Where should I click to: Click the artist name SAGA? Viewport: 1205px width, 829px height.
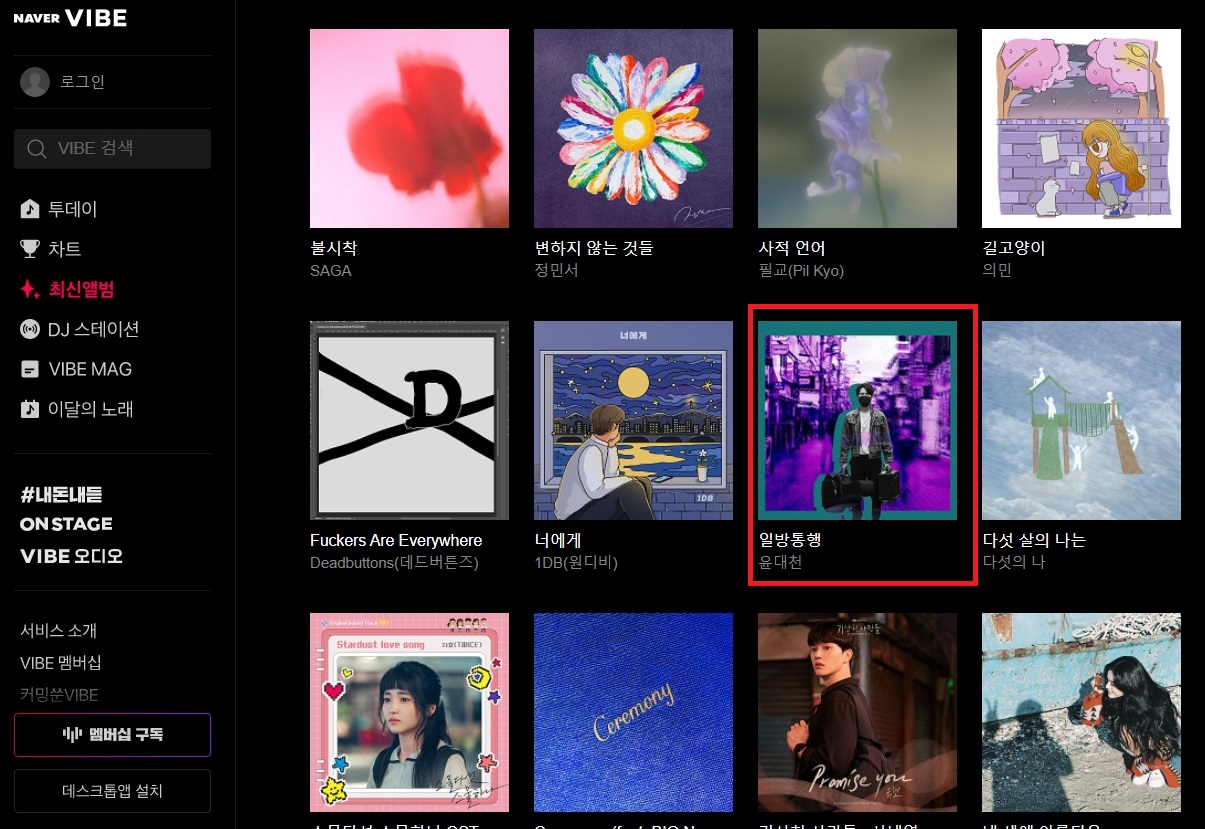331,271
